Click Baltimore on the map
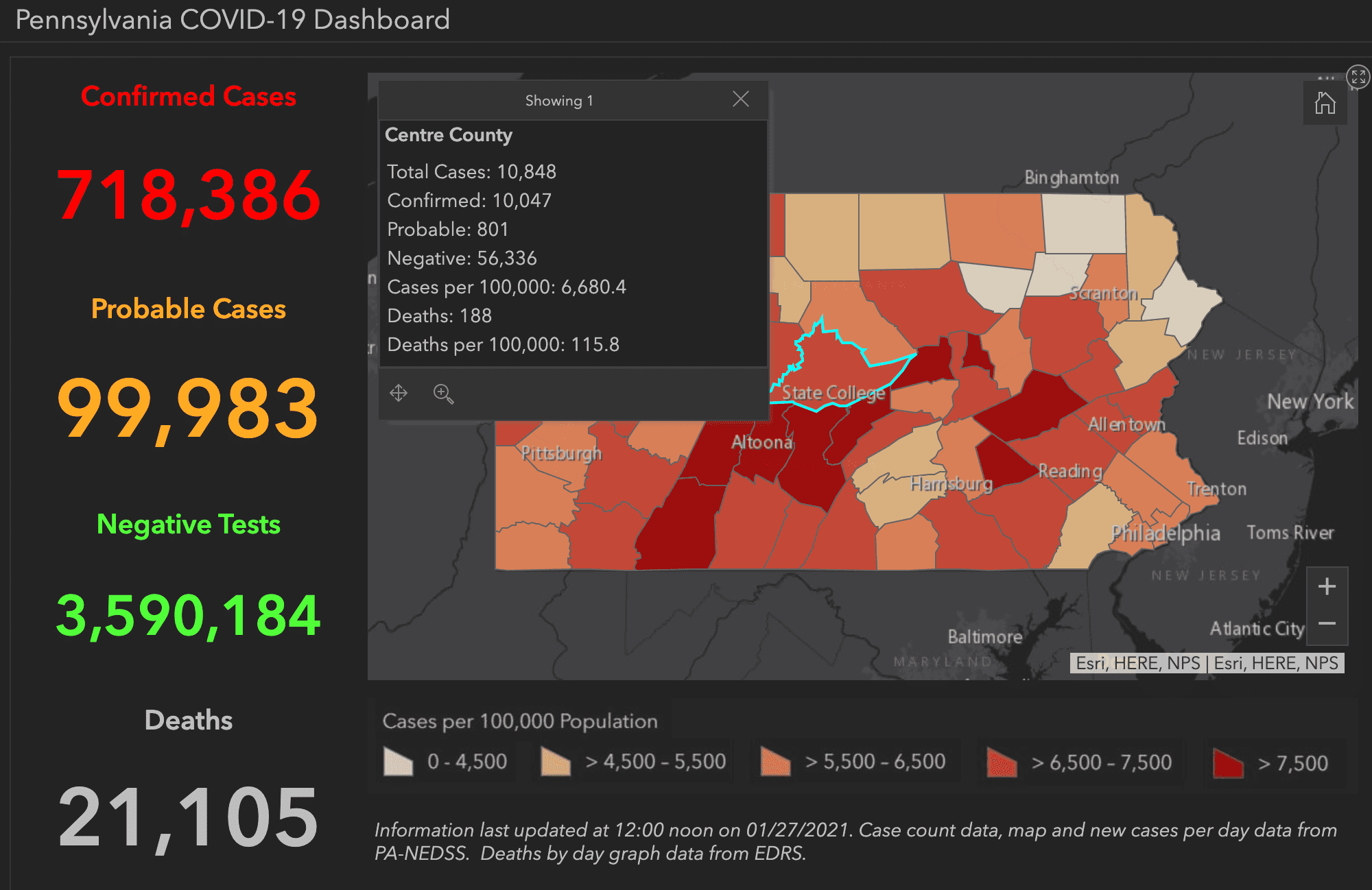Image resolution: width=1372 pixels, height=890 pixels. [985, 637]
